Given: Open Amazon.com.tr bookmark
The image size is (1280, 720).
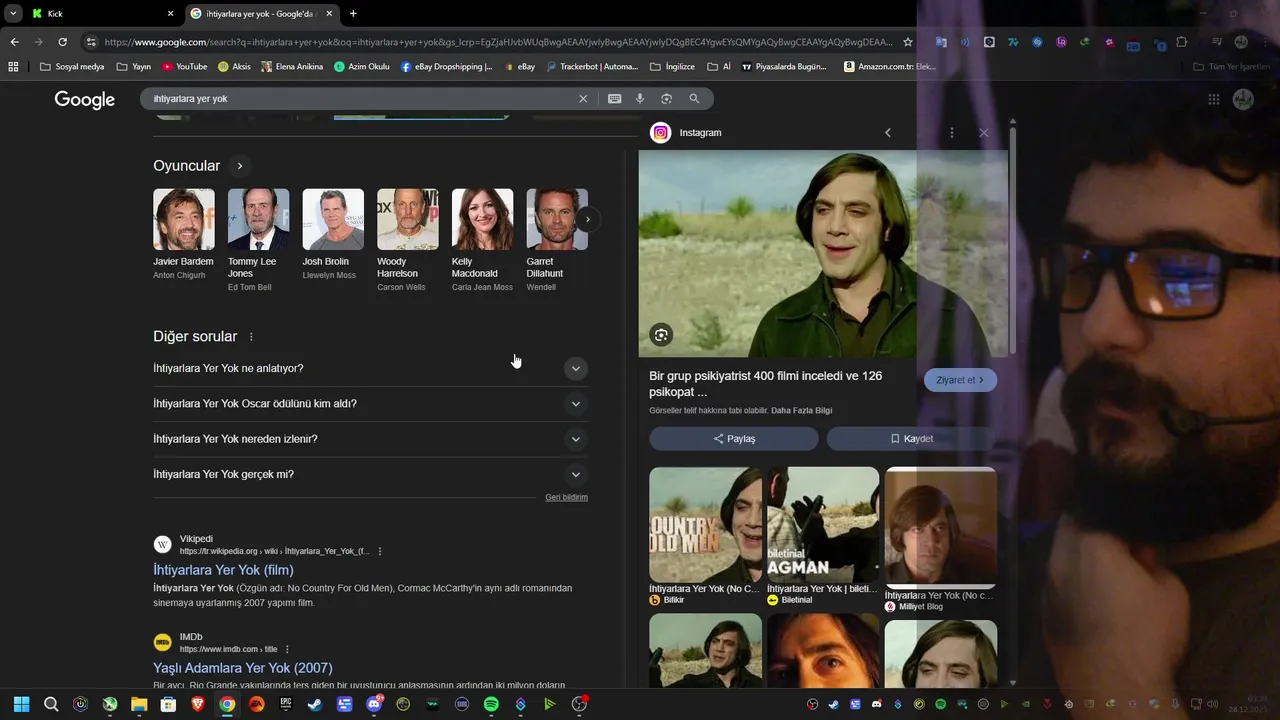Looking at the screenshot, I should [x=890, y=67].
